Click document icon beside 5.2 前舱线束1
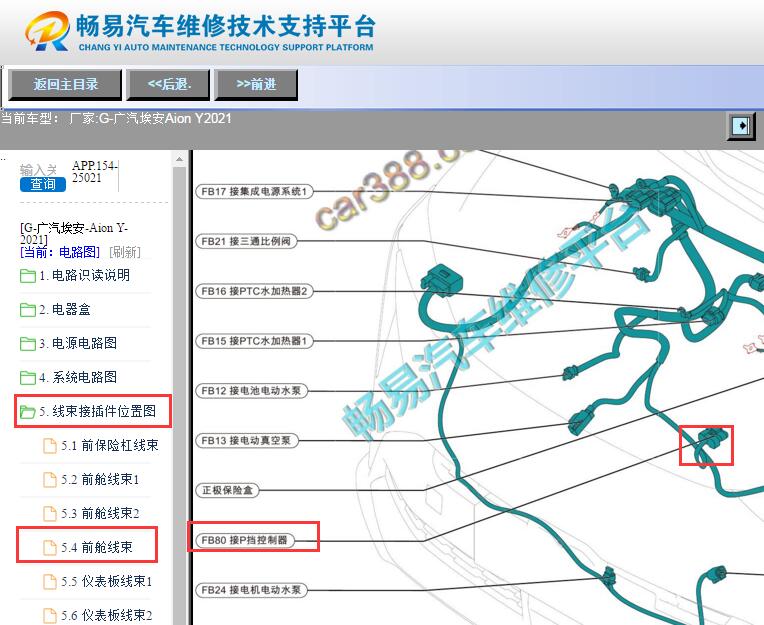This screenshot has height=625, width=764. pyautogui.click(x=50, y=480)
